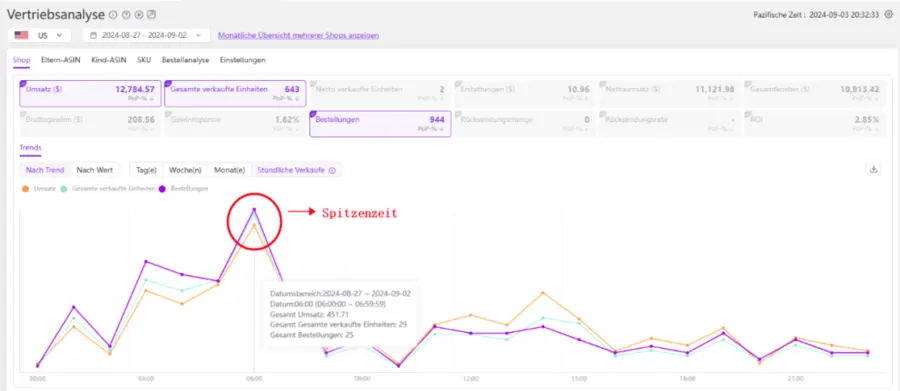This screenshot has height=391, width=900.
Task: Open Monatliche Übersicht mehrerer Shops anzeigen link
Action: [298, 35]
